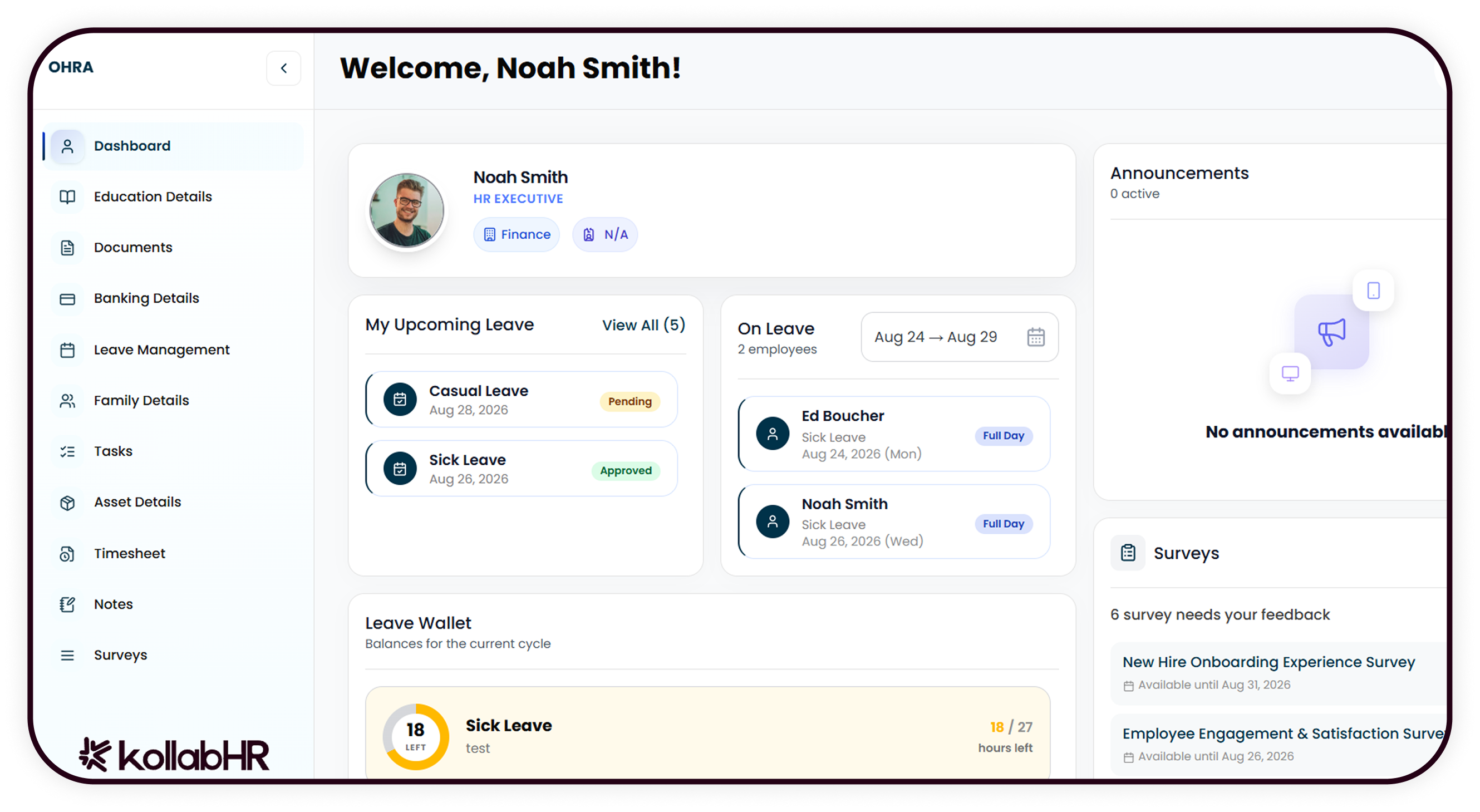
Task: Open Surveys in the sidebar
Action: click(x=173, y=655)
